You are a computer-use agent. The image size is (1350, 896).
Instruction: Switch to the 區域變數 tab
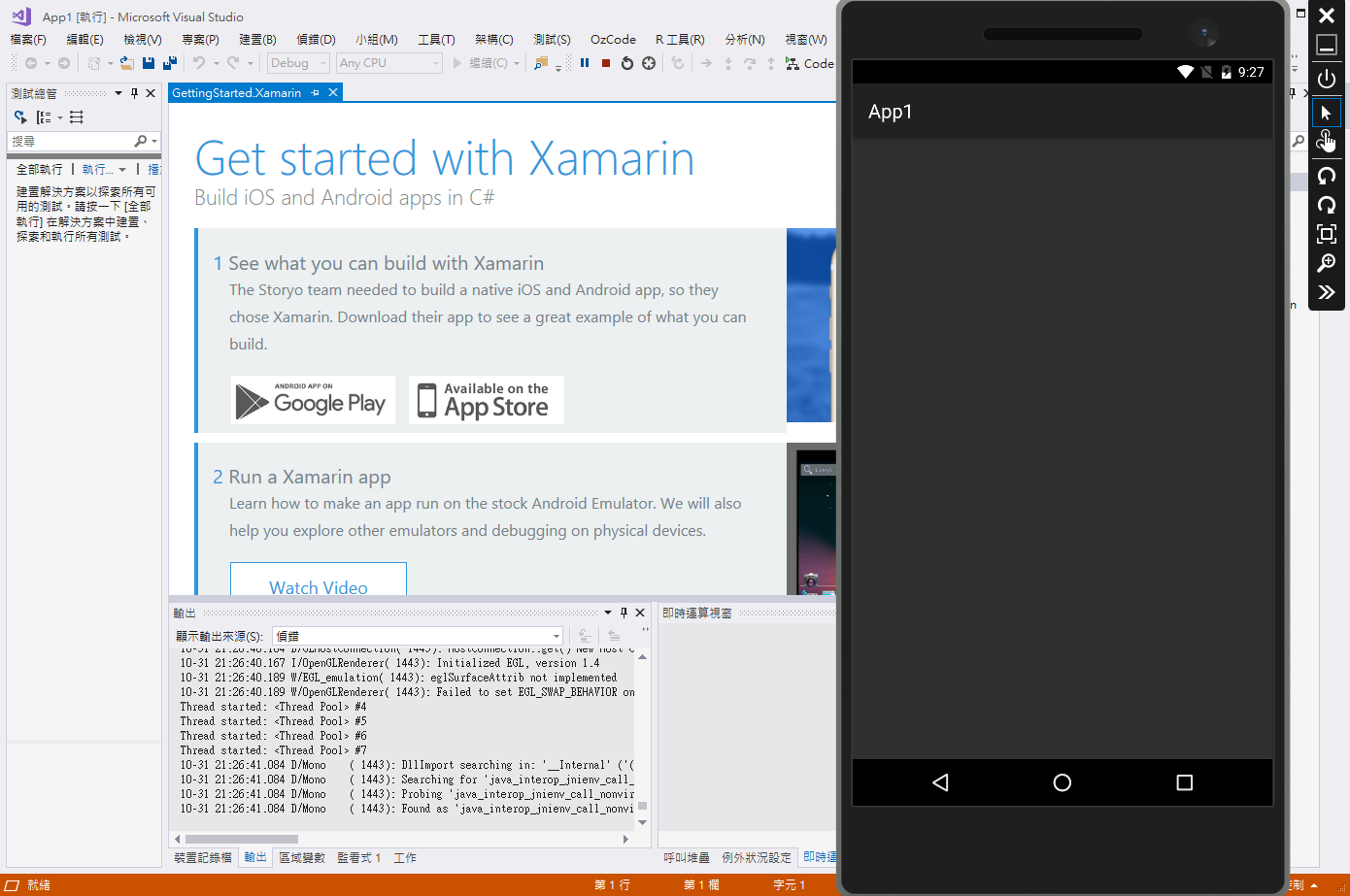(302, 858)
